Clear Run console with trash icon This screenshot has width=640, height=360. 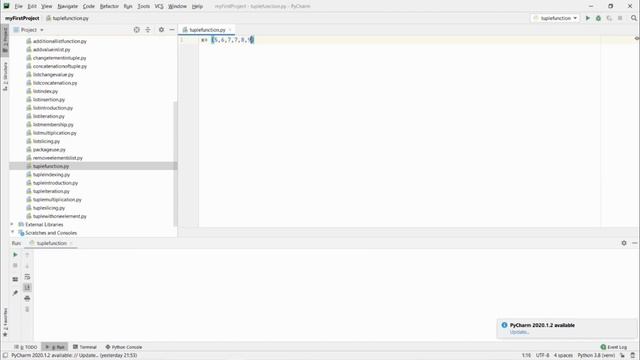click(x=27, y=309)
